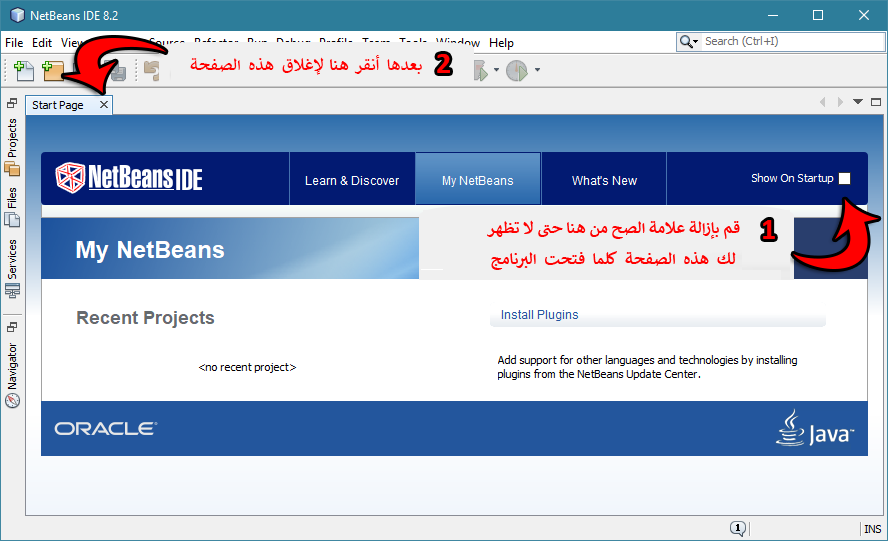The width and height of the screenshot is (888, 541).
Task: Open the Projects side panel
Action: (x=12, y=146)
